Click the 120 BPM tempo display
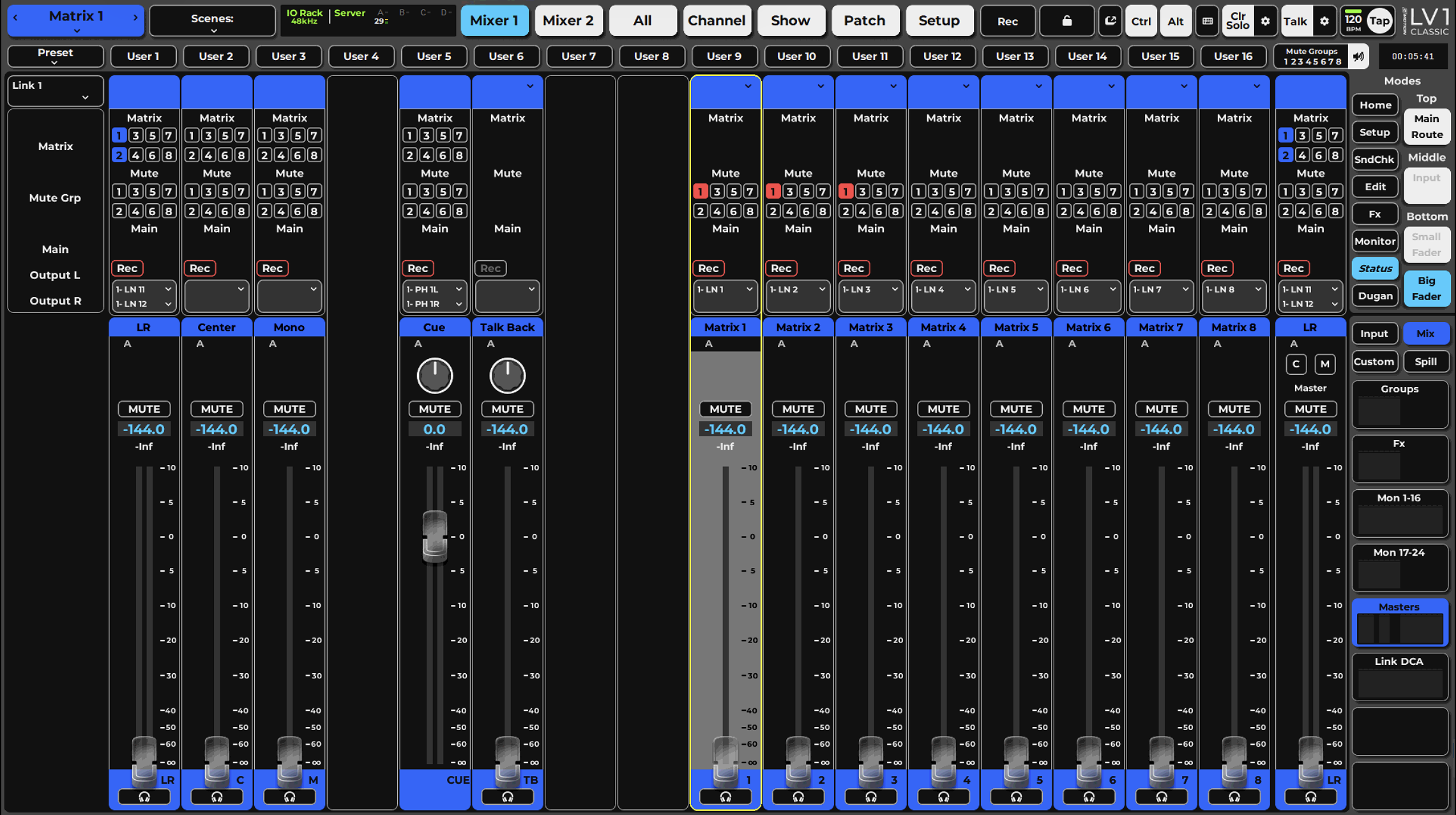This screenshot has width=1456, height=815. coord(1353,21)
